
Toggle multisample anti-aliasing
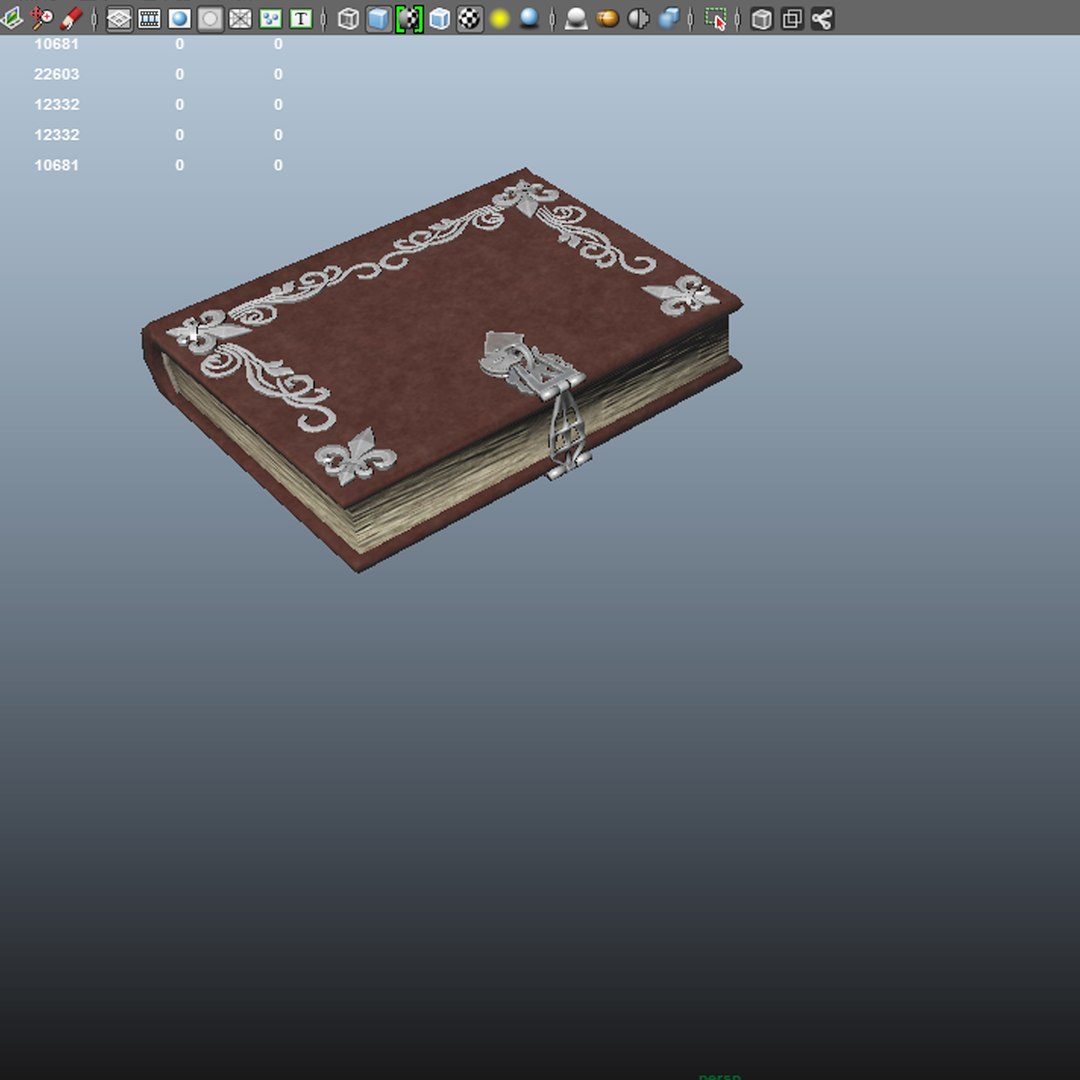tap(638, 19)
